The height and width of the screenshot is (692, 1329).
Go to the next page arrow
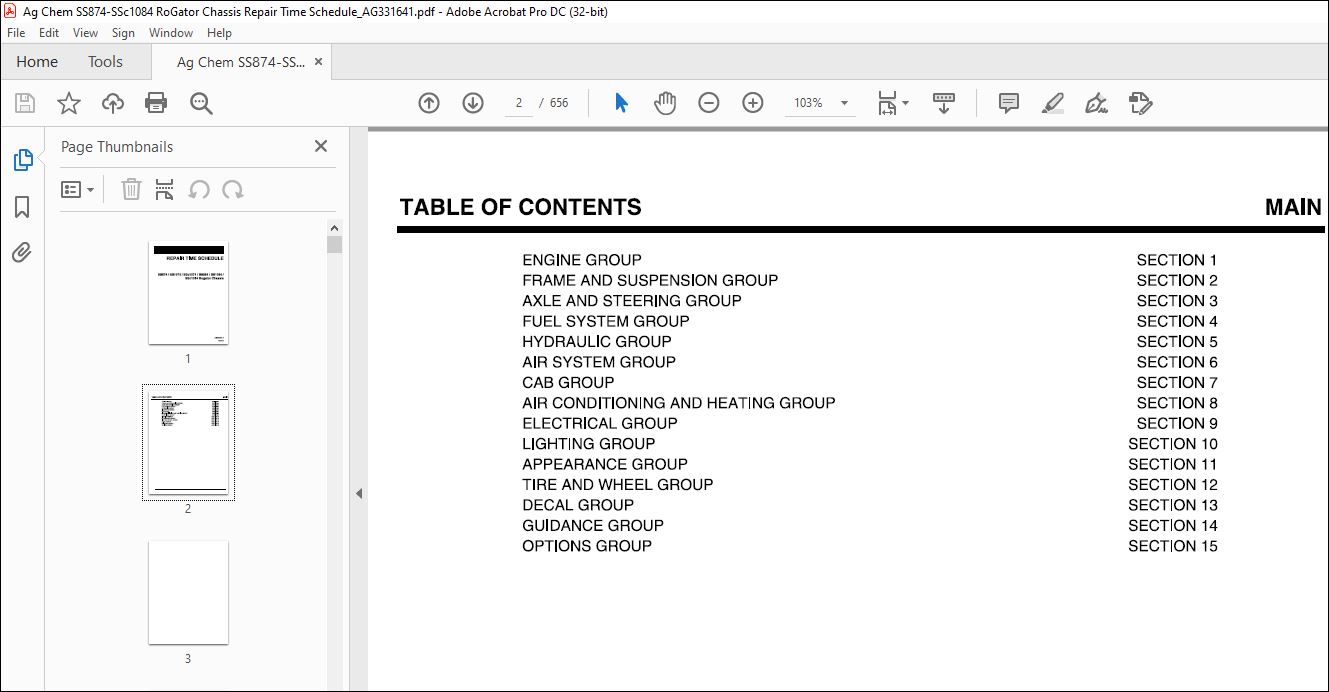pos(473,103)
